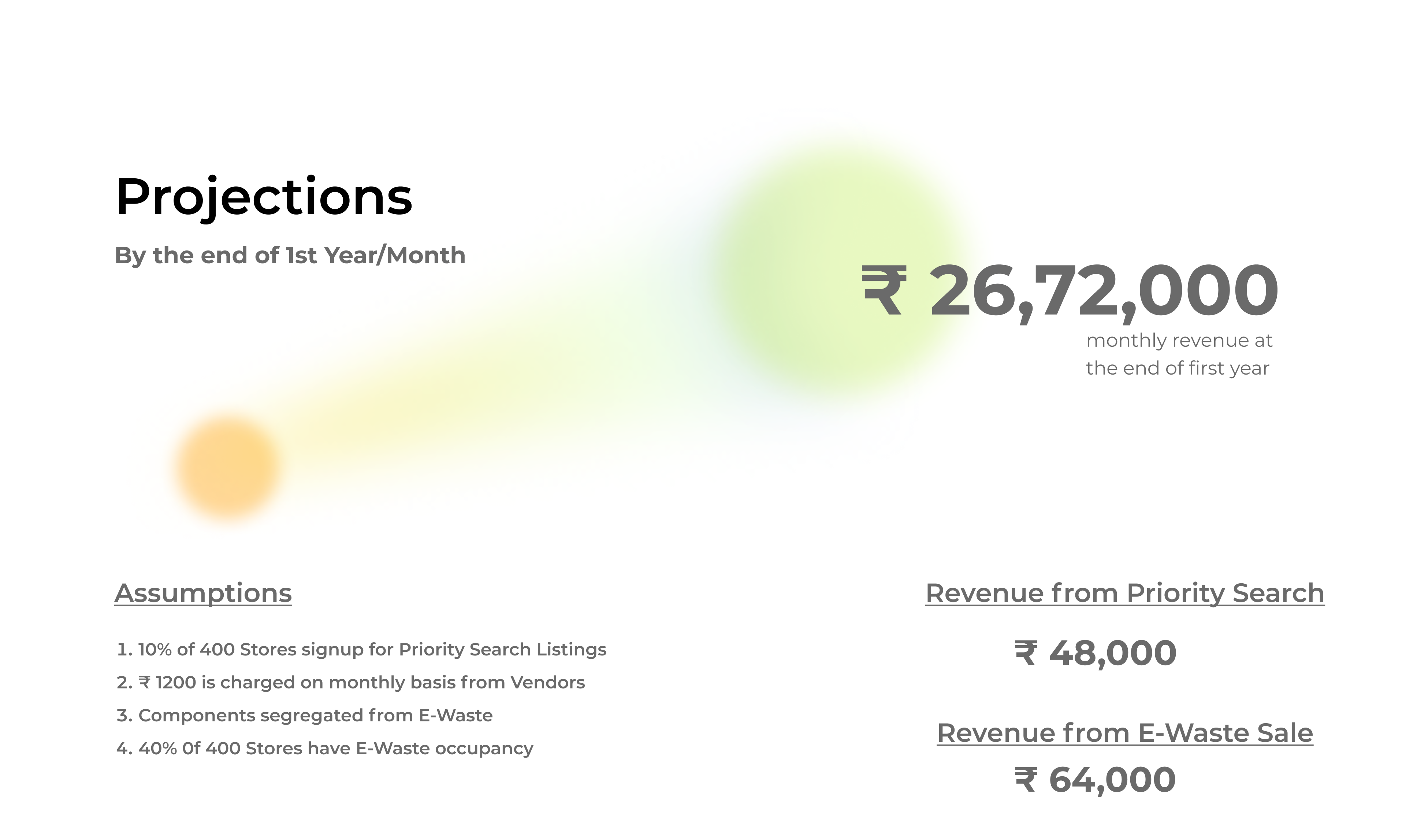Select the subtitle about 1st Year/Month
Image resolution: width=1406 pixels, height=840 pixels.
[290, 255]
